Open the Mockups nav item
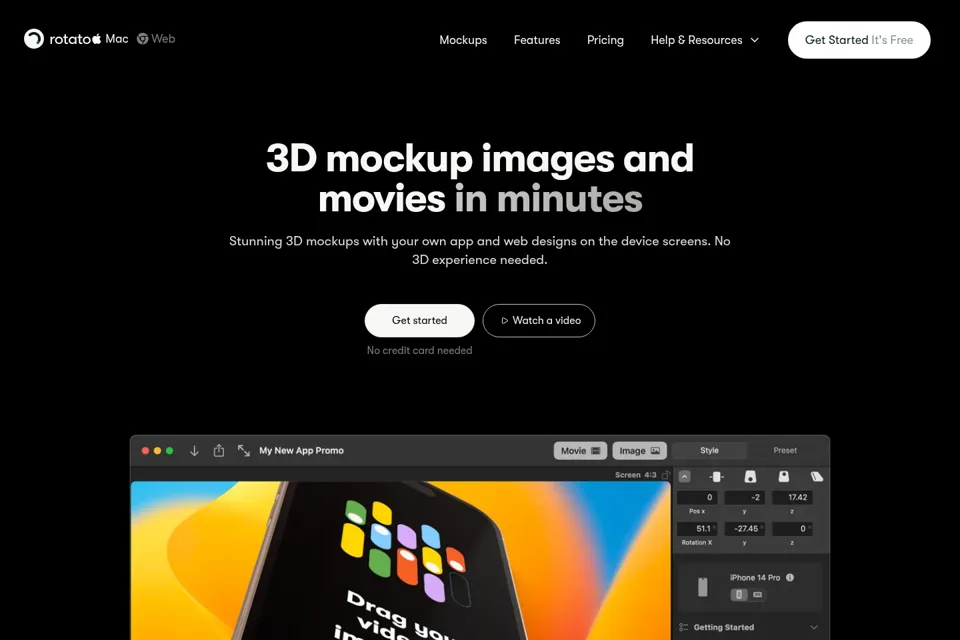Image resolution: width=960 pixels, height=640 pixels. (x=463, y=40)
